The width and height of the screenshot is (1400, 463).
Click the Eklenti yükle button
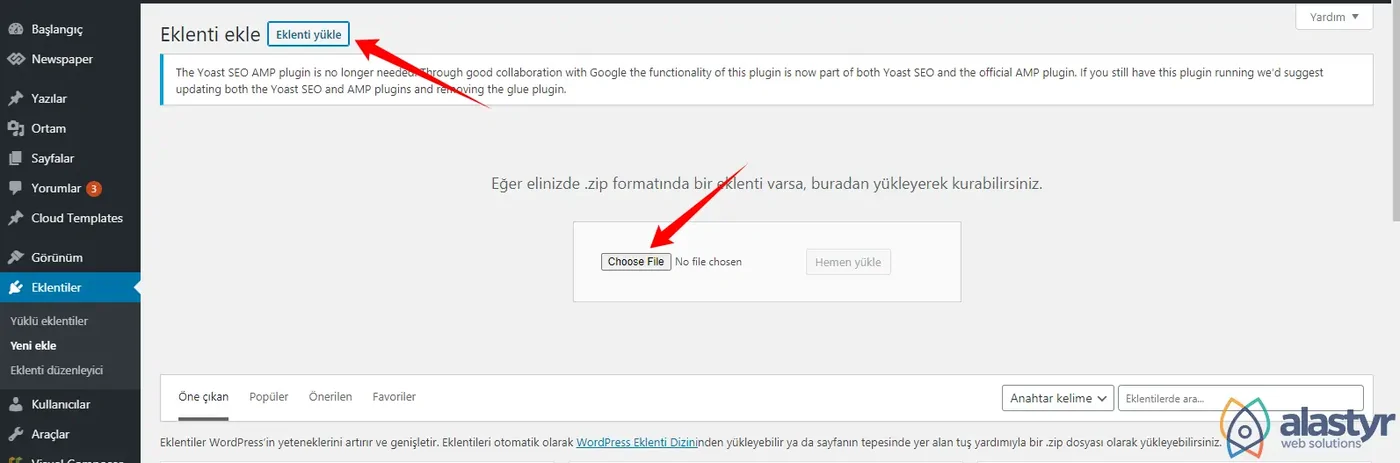pos(308,35)
